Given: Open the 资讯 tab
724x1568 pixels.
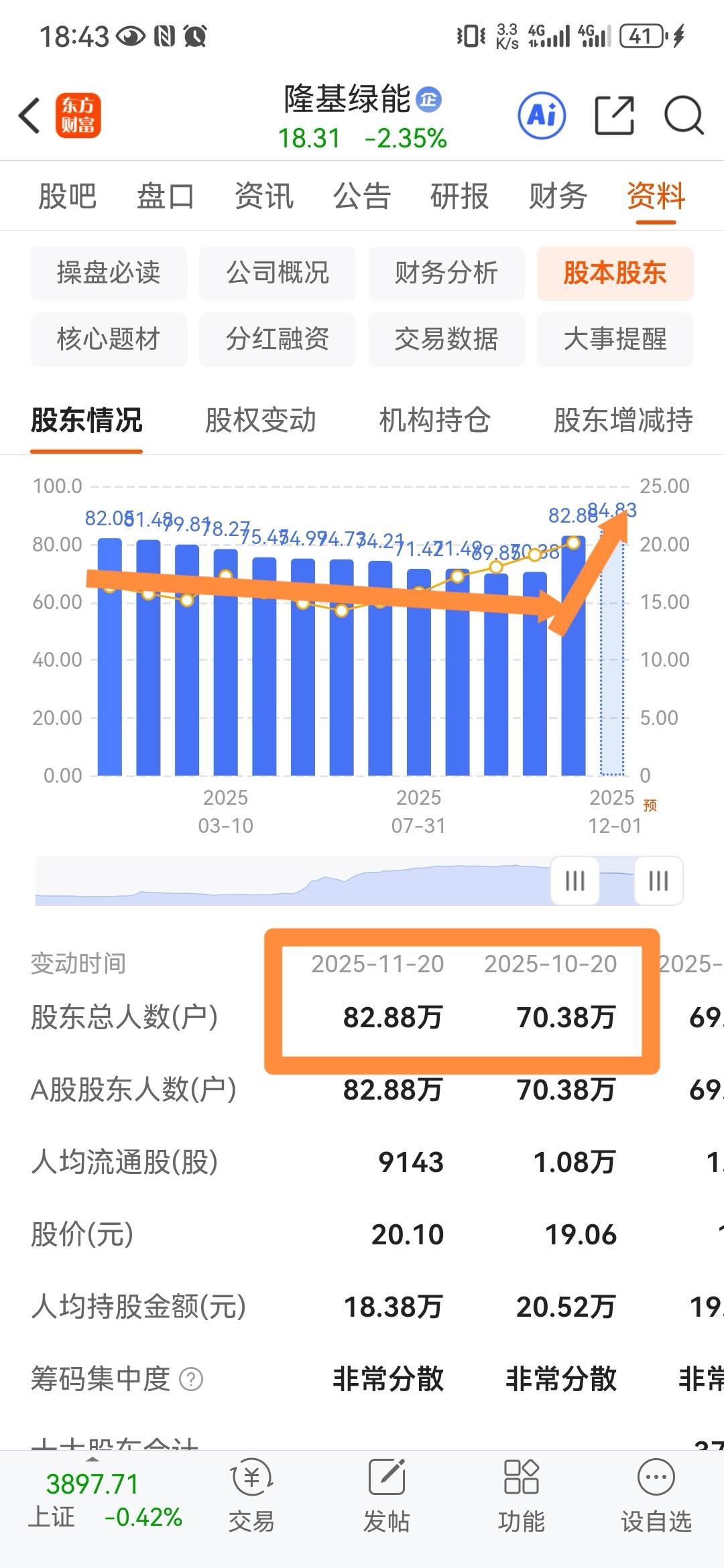Looking at the screenshot, I should 263,196.
